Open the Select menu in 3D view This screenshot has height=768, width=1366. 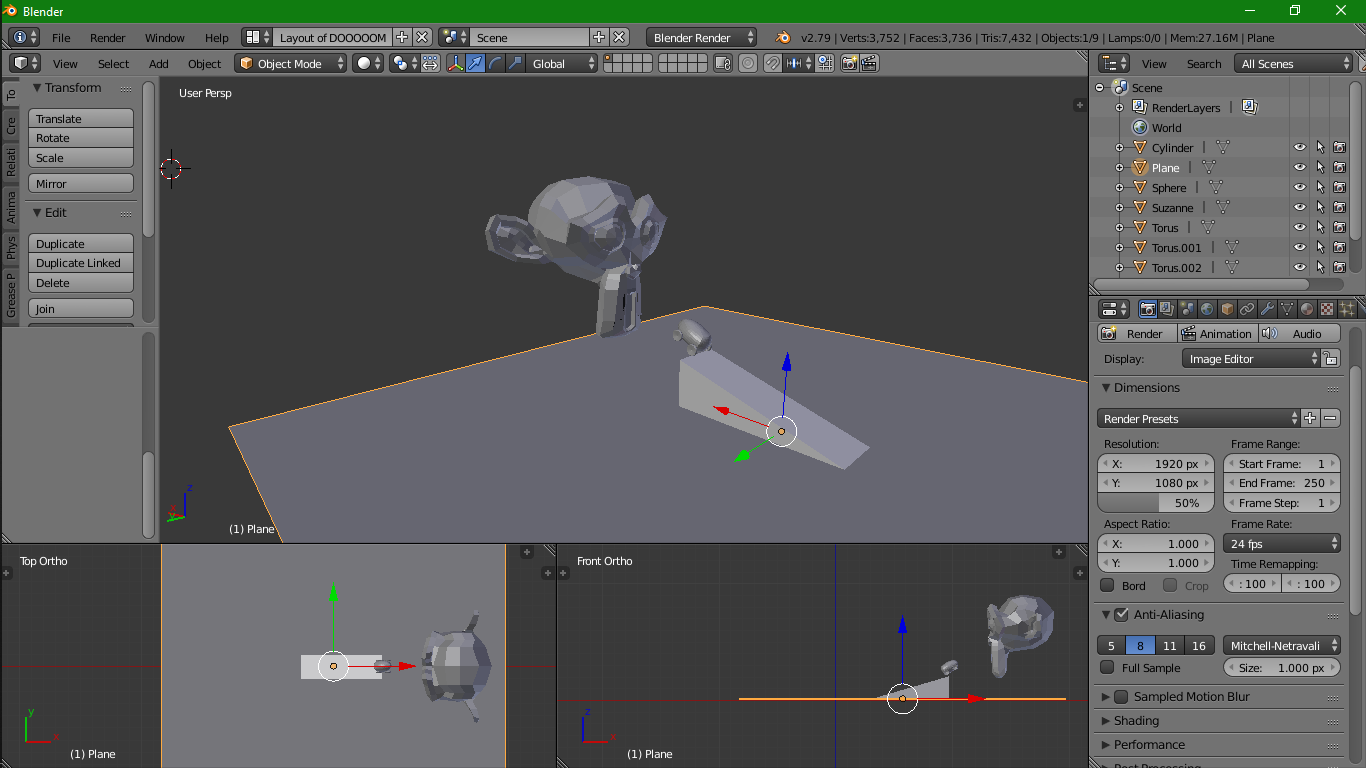113,63
